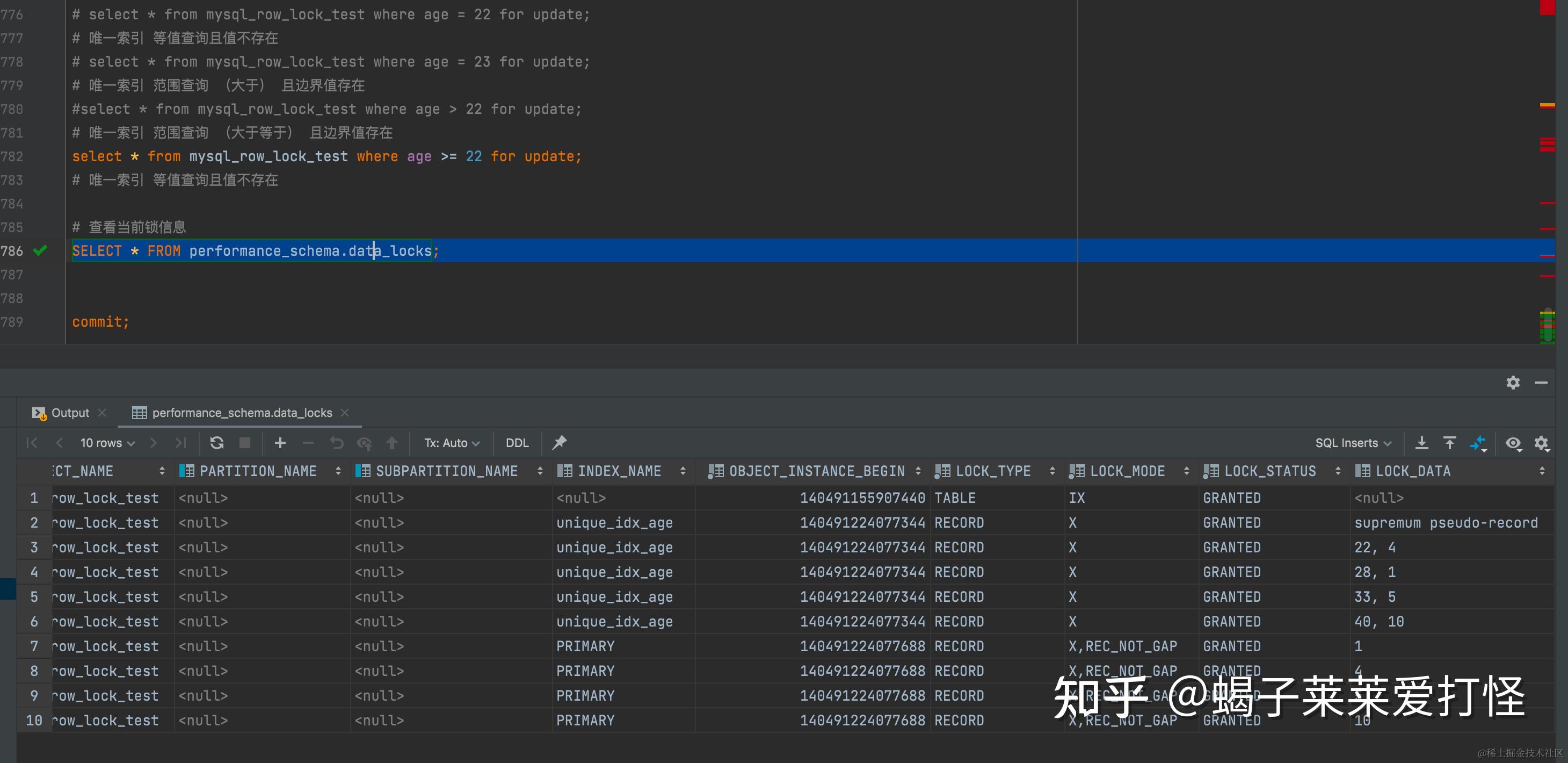Stop the running statement
Viewport: 1568px width, 763px height.
click(x=245, y=443)
